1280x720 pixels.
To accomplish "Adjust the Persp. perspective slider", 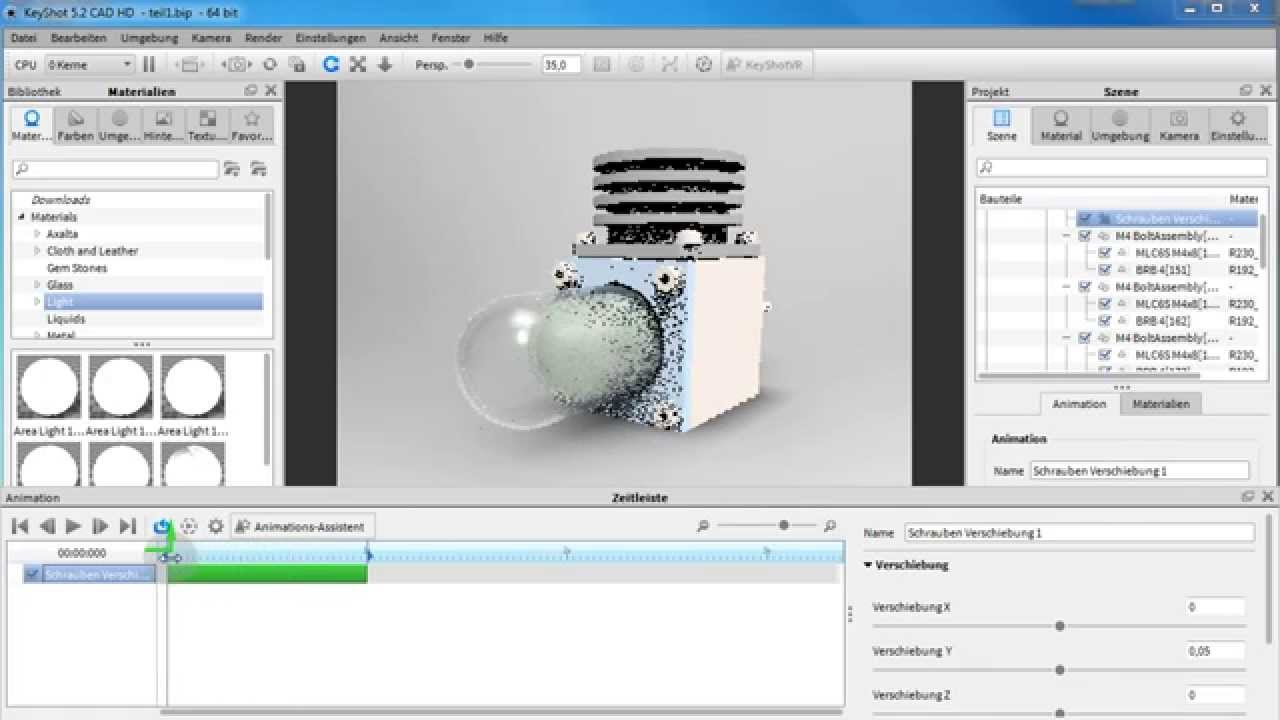I will (x=469, y=65).
